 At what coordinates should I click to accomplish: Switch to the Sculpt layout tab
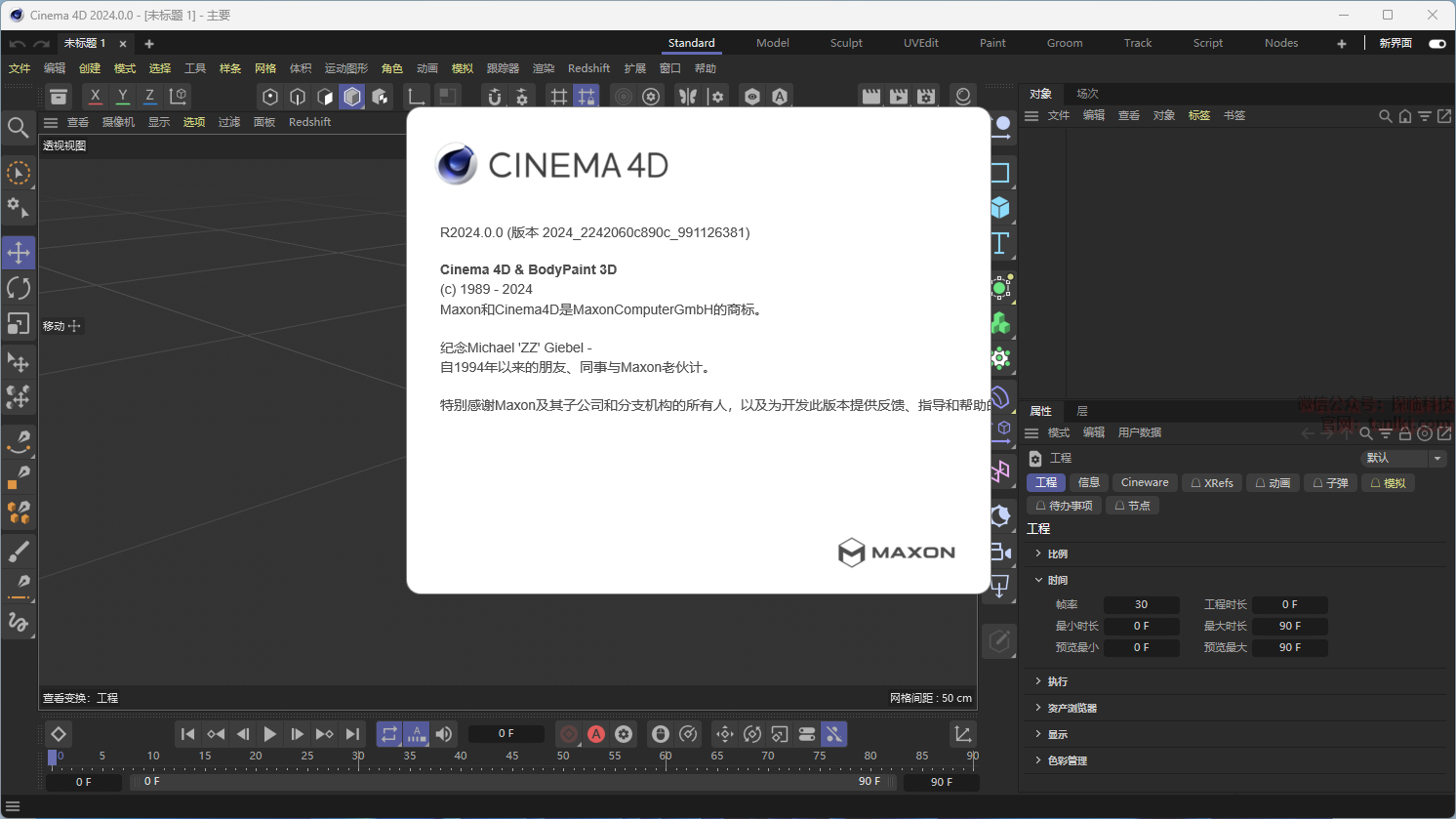[x=845, y=43]
